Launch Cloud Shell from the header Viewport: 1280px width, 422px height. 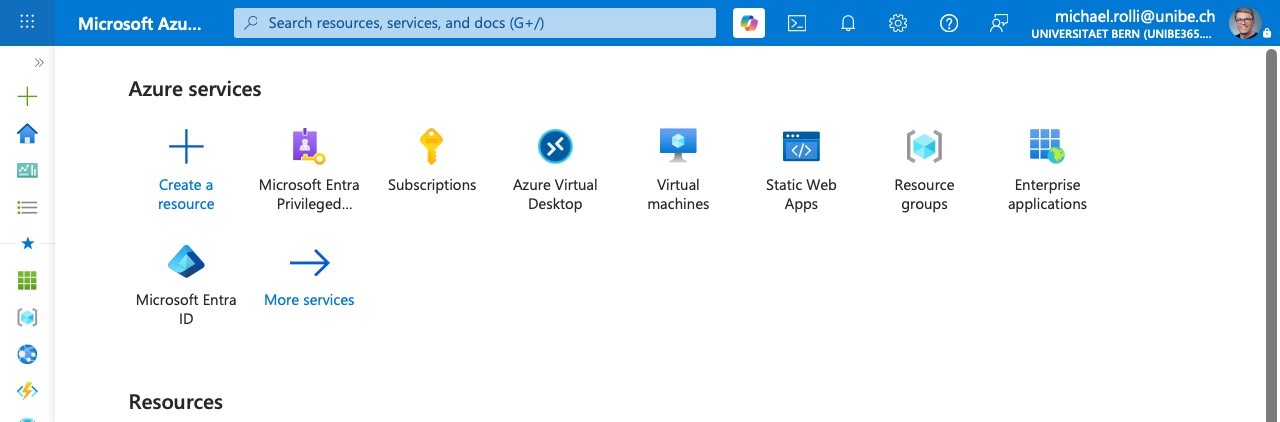pos(797,23)
